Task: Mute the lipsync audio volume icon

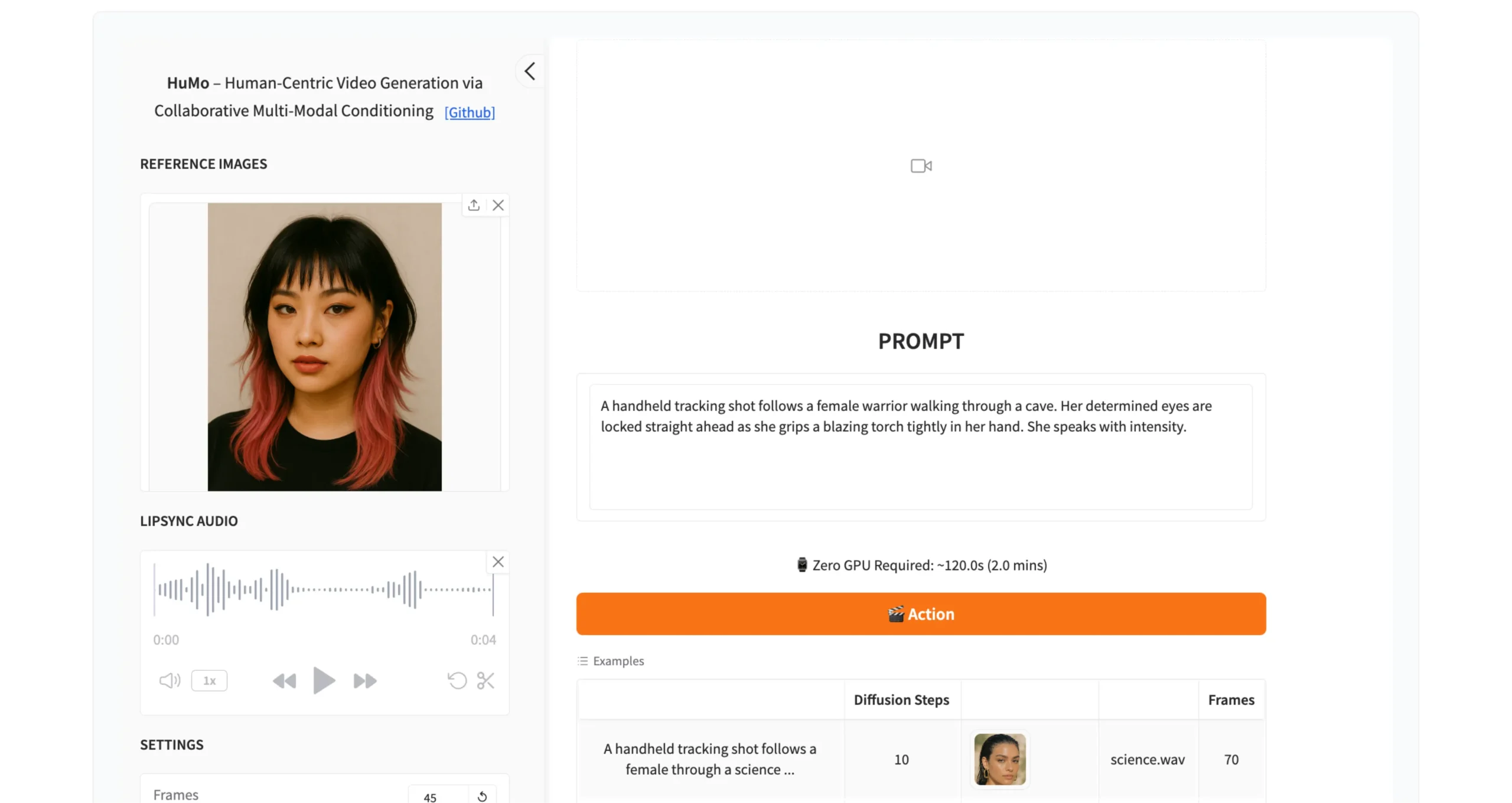Action: (x=170, y=681)
